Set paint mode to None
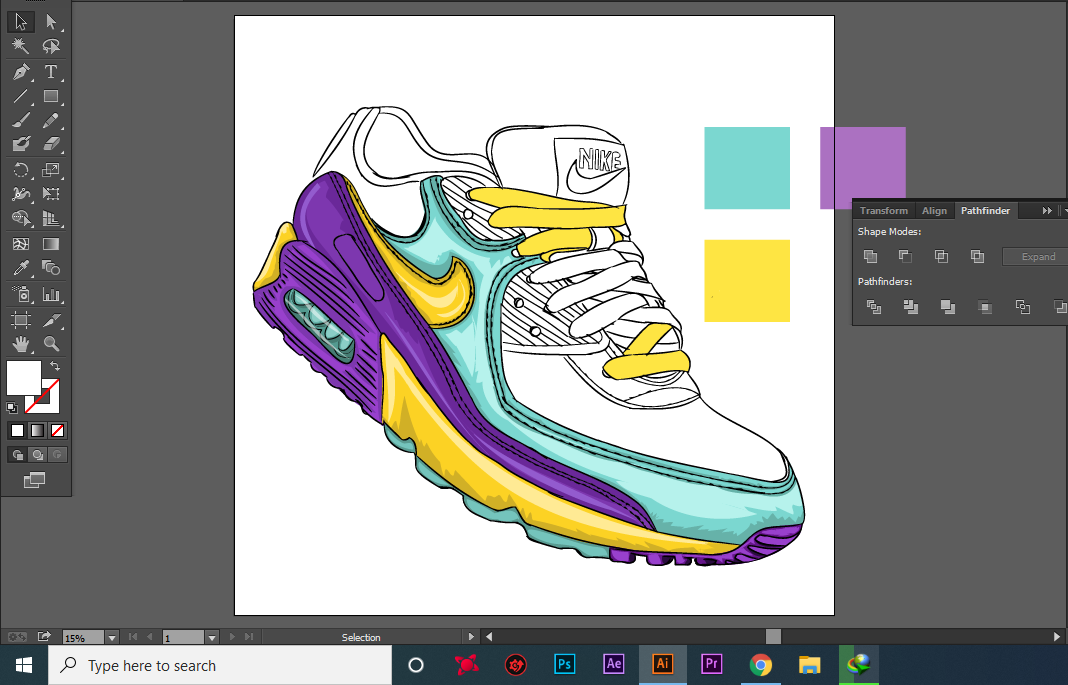Screen dimensions: 1068x685 coord(58,431)
